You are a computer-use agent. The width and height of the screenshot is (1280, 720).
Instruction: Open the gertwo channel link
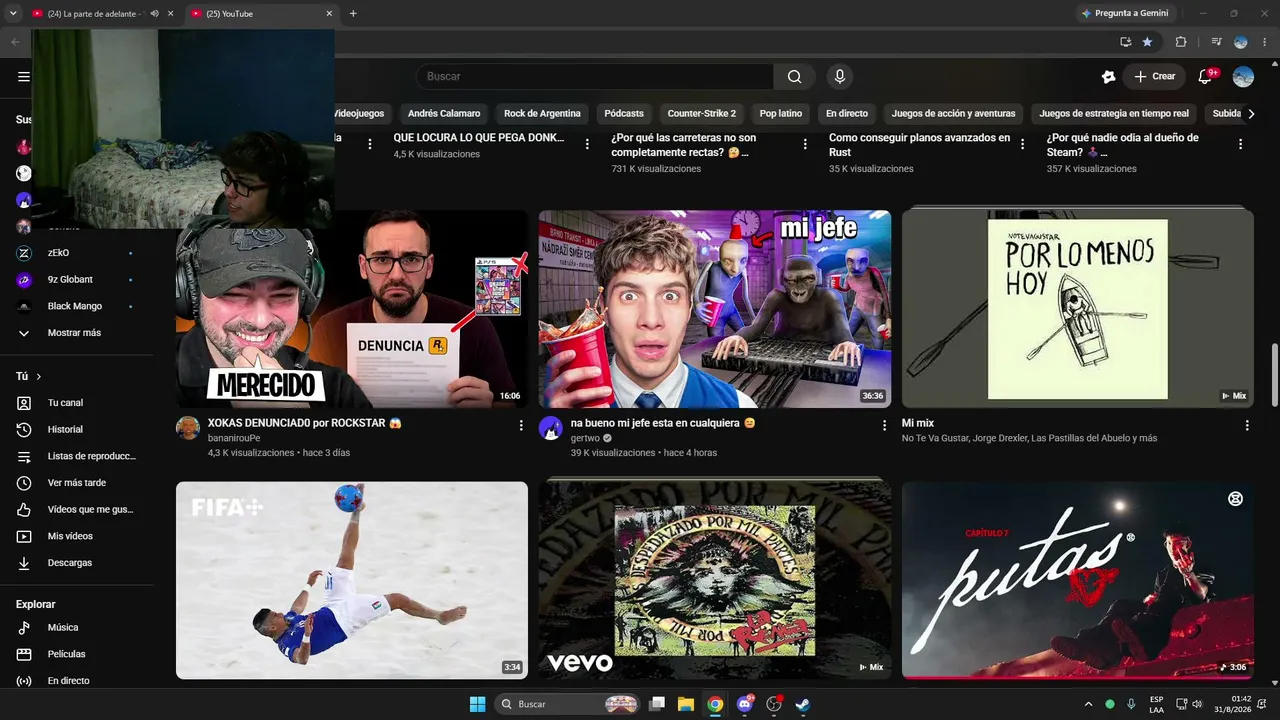(586, 438)
